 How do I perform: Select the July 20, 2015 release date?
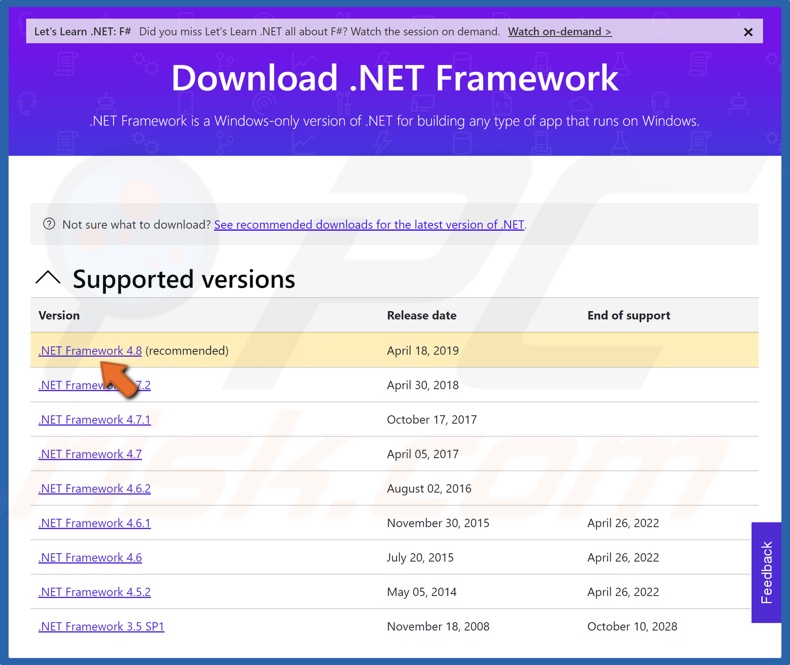tap(420, 557)
